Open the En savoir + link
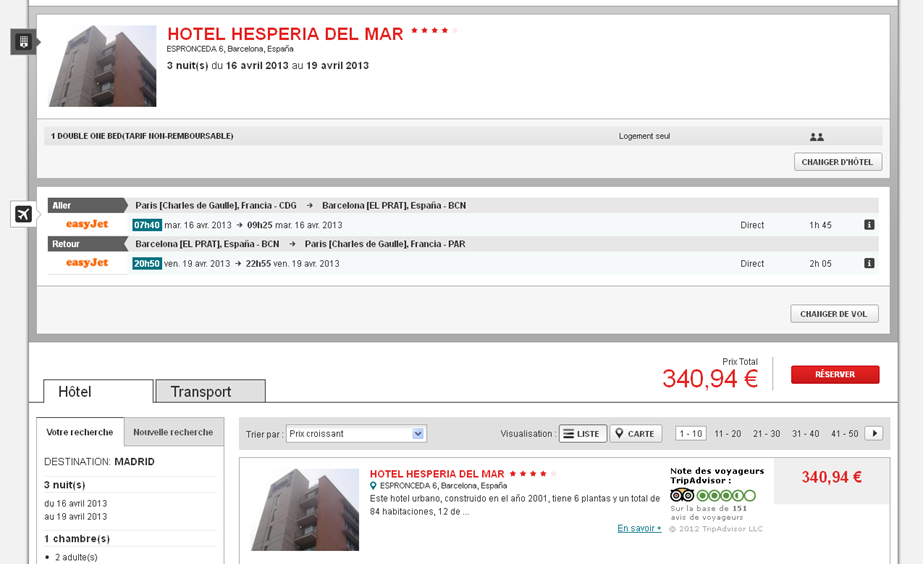923x564 pixels. point(639,528)
